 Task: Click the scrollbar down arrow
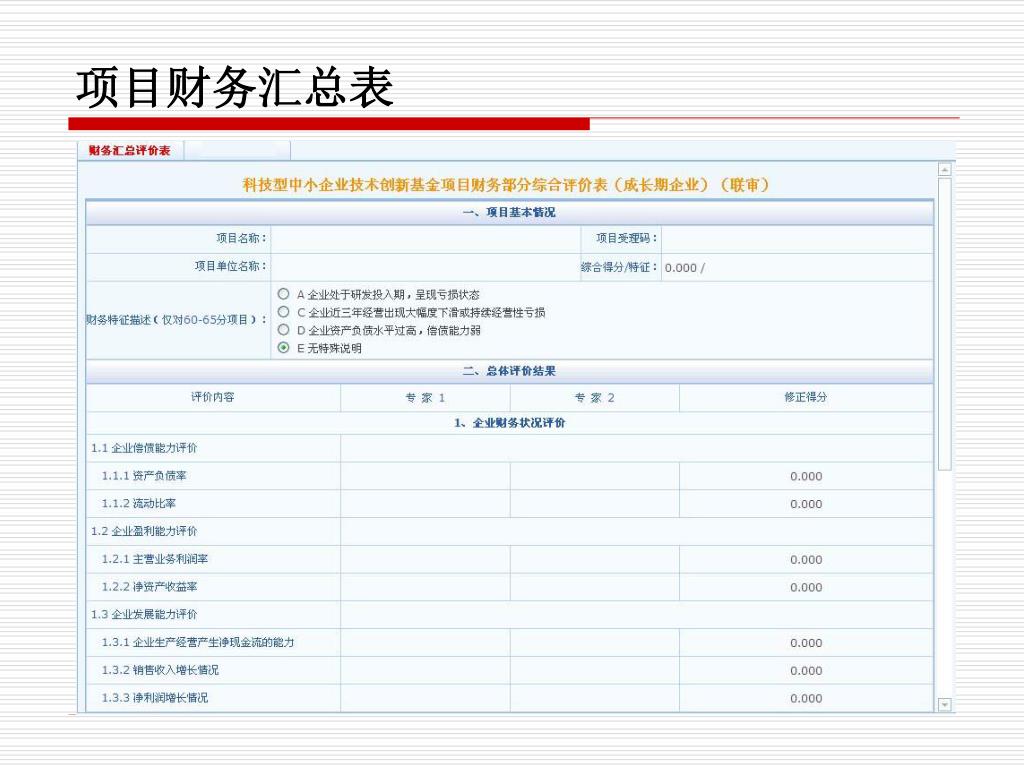pyautogui.click(x=944, y=705)
